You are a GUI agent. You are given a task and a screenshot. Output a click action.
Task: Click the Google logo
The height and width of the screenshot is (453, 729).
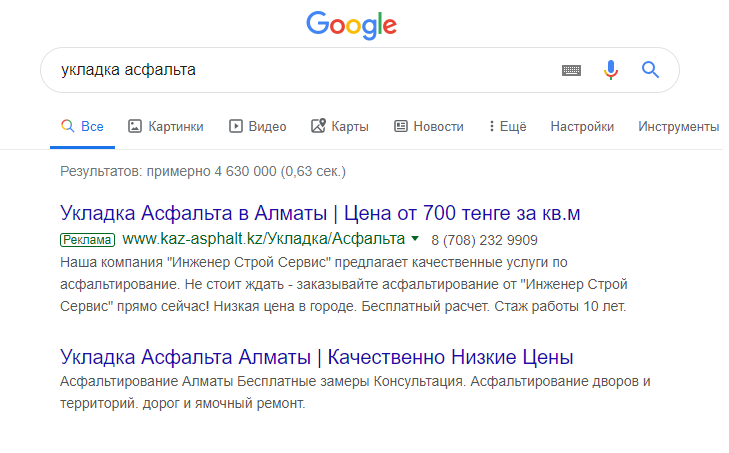pos(350,23)
